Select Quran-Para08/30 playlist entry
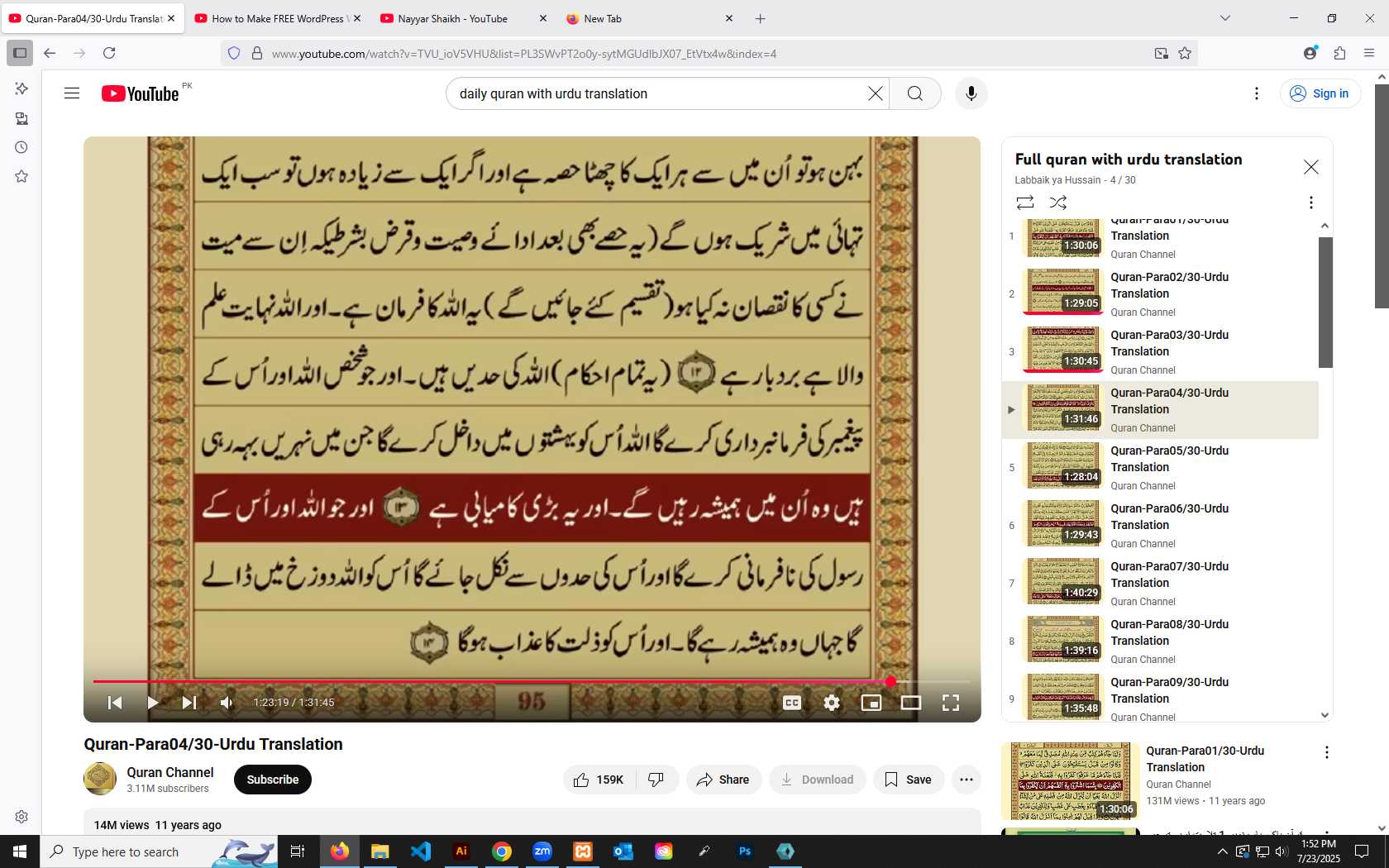This screenshot has height=868, width=1389. click(1160, 641)
